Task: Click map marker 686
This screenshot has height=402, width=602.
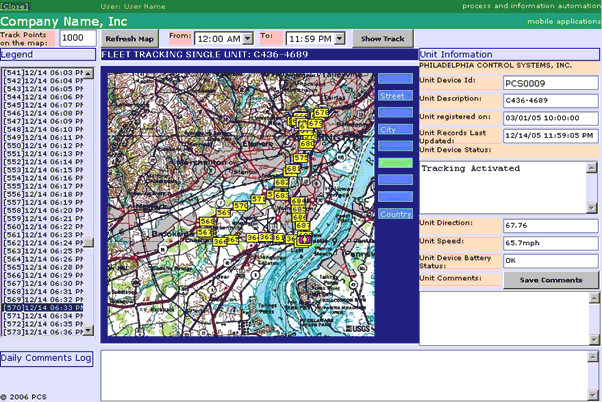Action: point(299,218)
